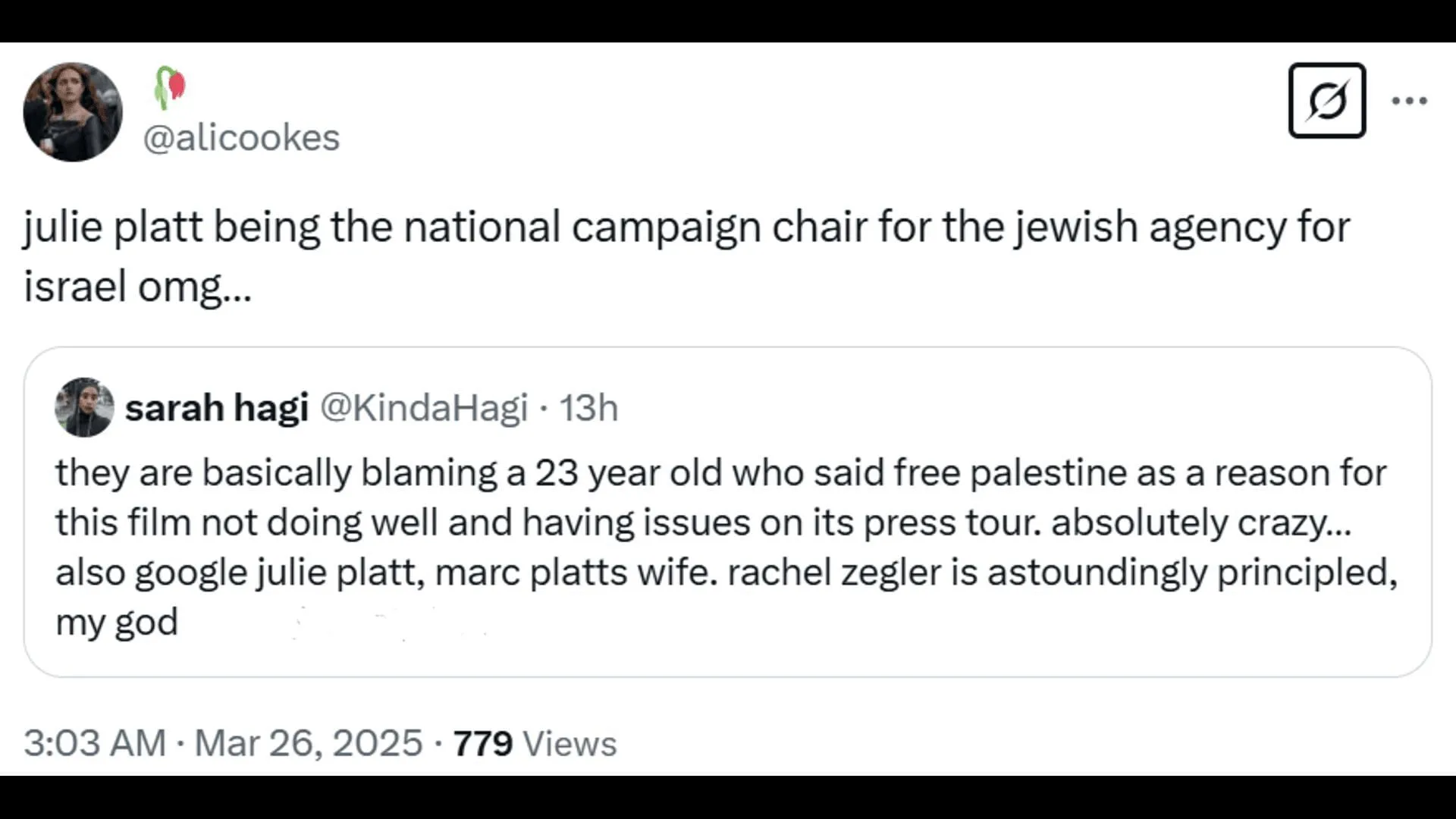Click "absolutely crazy..." in the quoted tweet
Image resolution: width=1456 pixels, height=819 pixels.
click(x=1200, y=523)
